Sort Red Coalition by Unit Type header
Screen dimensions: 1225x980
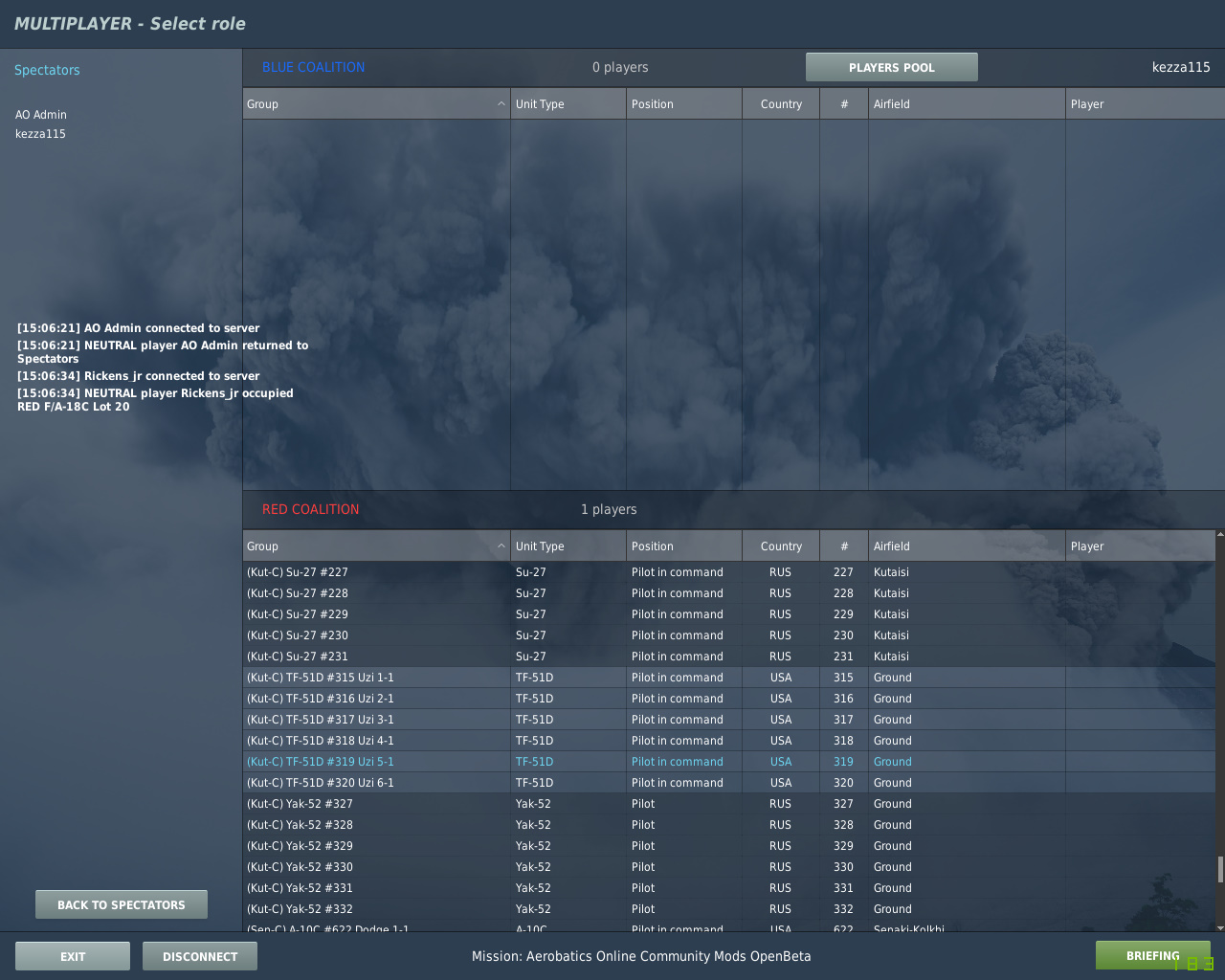coord(568,546)
